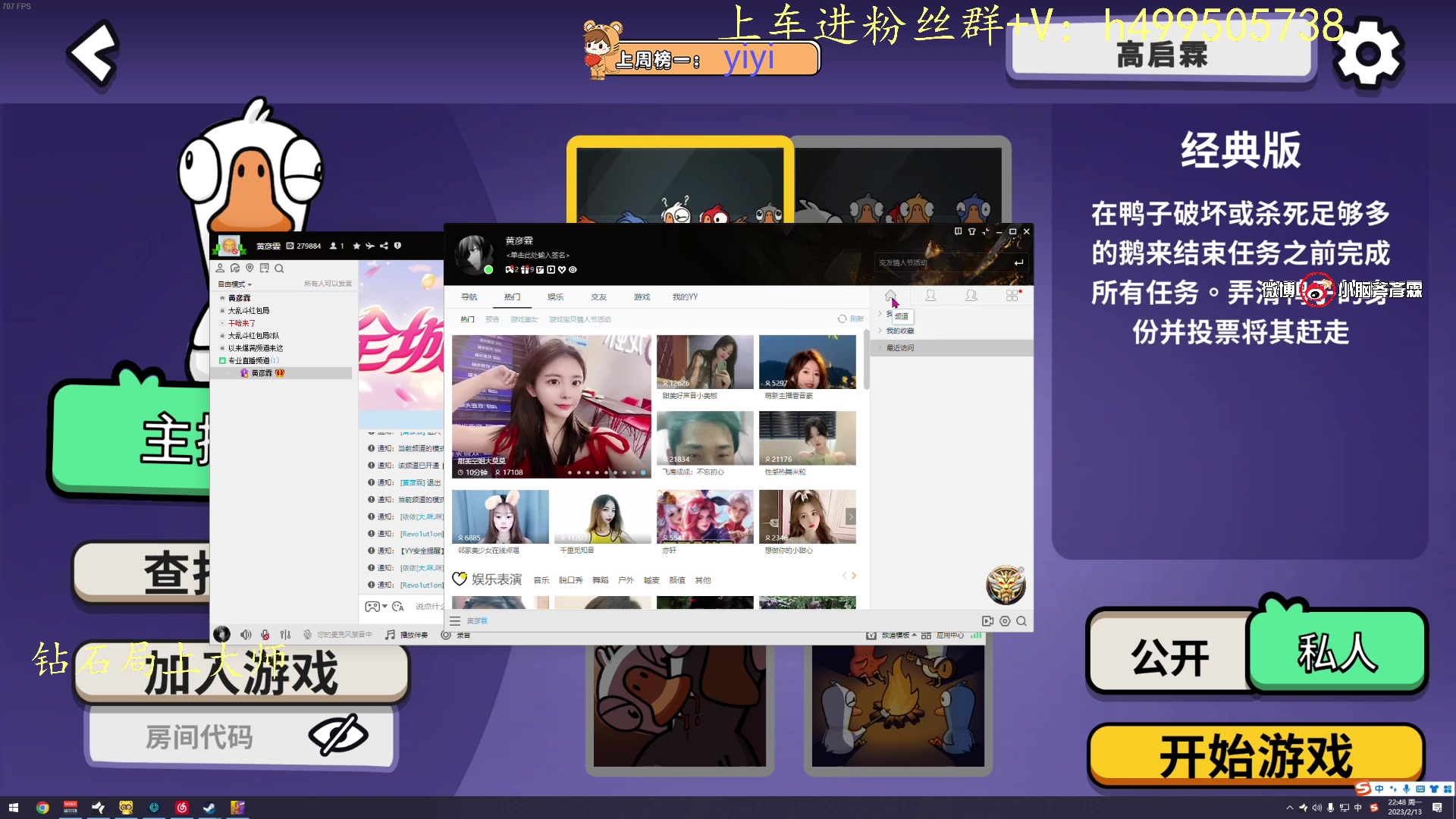Open the audio mixer sliders icon
This screenshot has width=1456, height=819.
click(285, 635)
